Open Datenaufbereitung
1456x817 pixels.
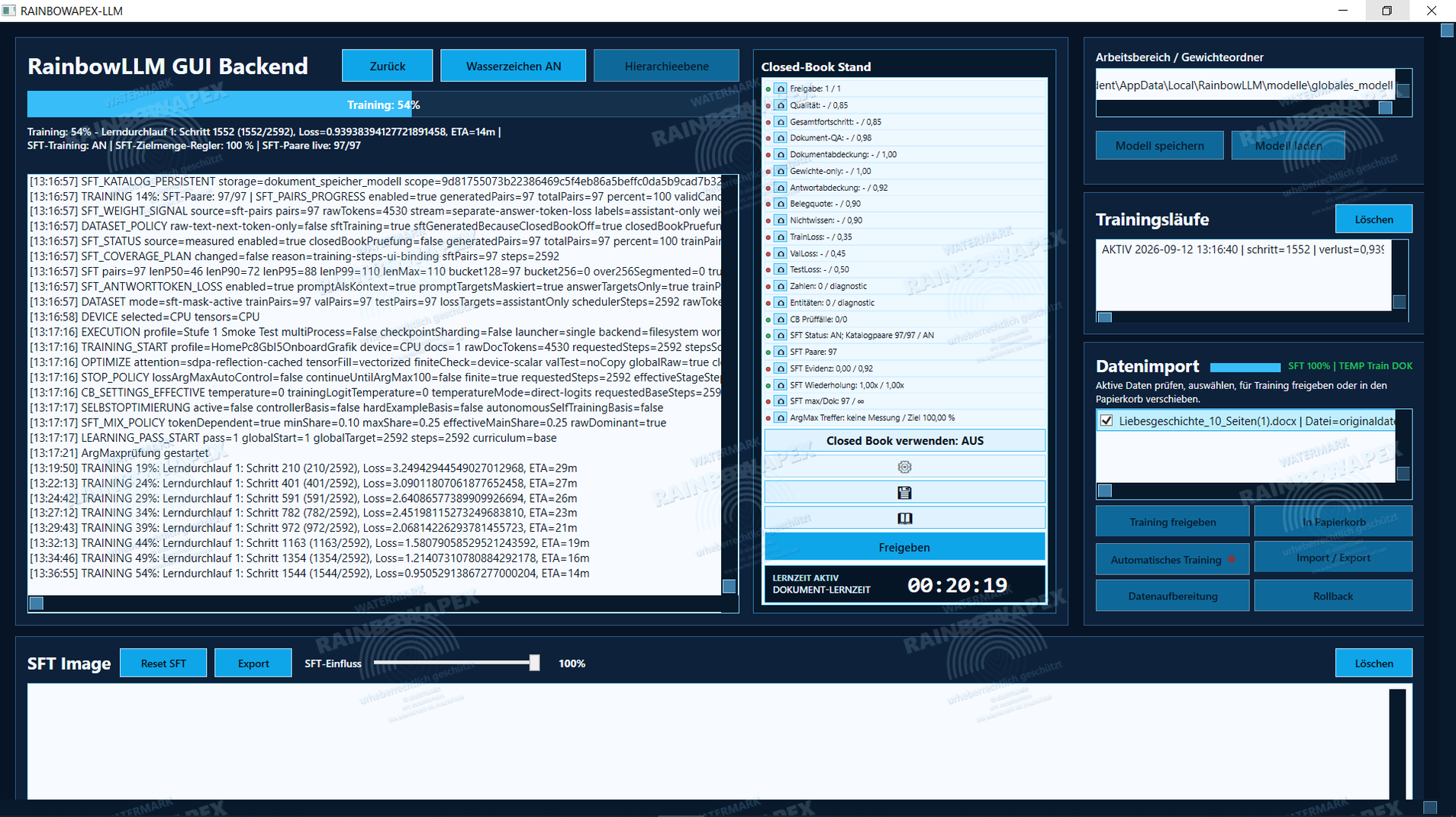click(1172, 596)
